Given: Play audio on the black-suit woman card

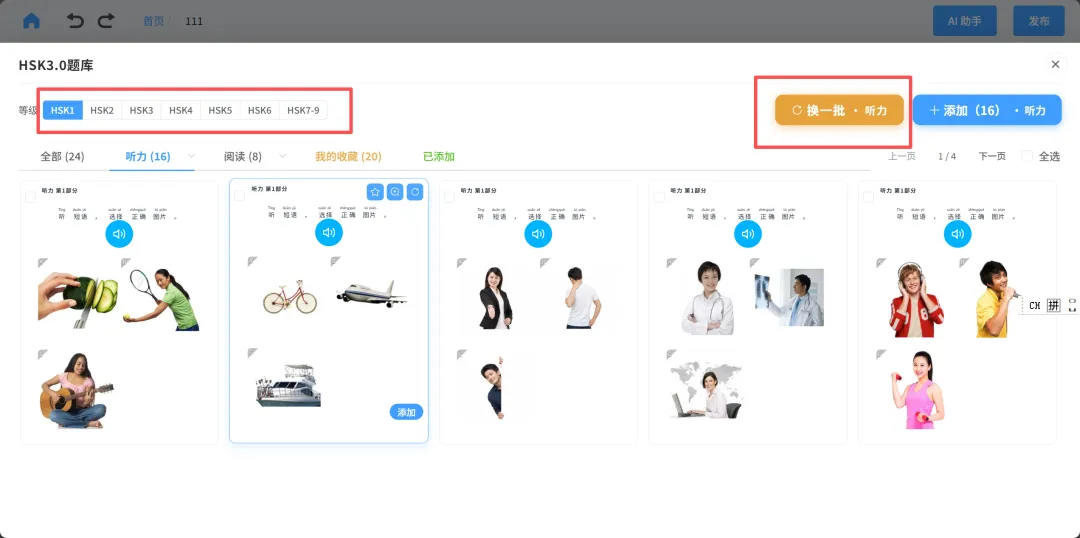Looking at the screenshot, I should 538,234.
